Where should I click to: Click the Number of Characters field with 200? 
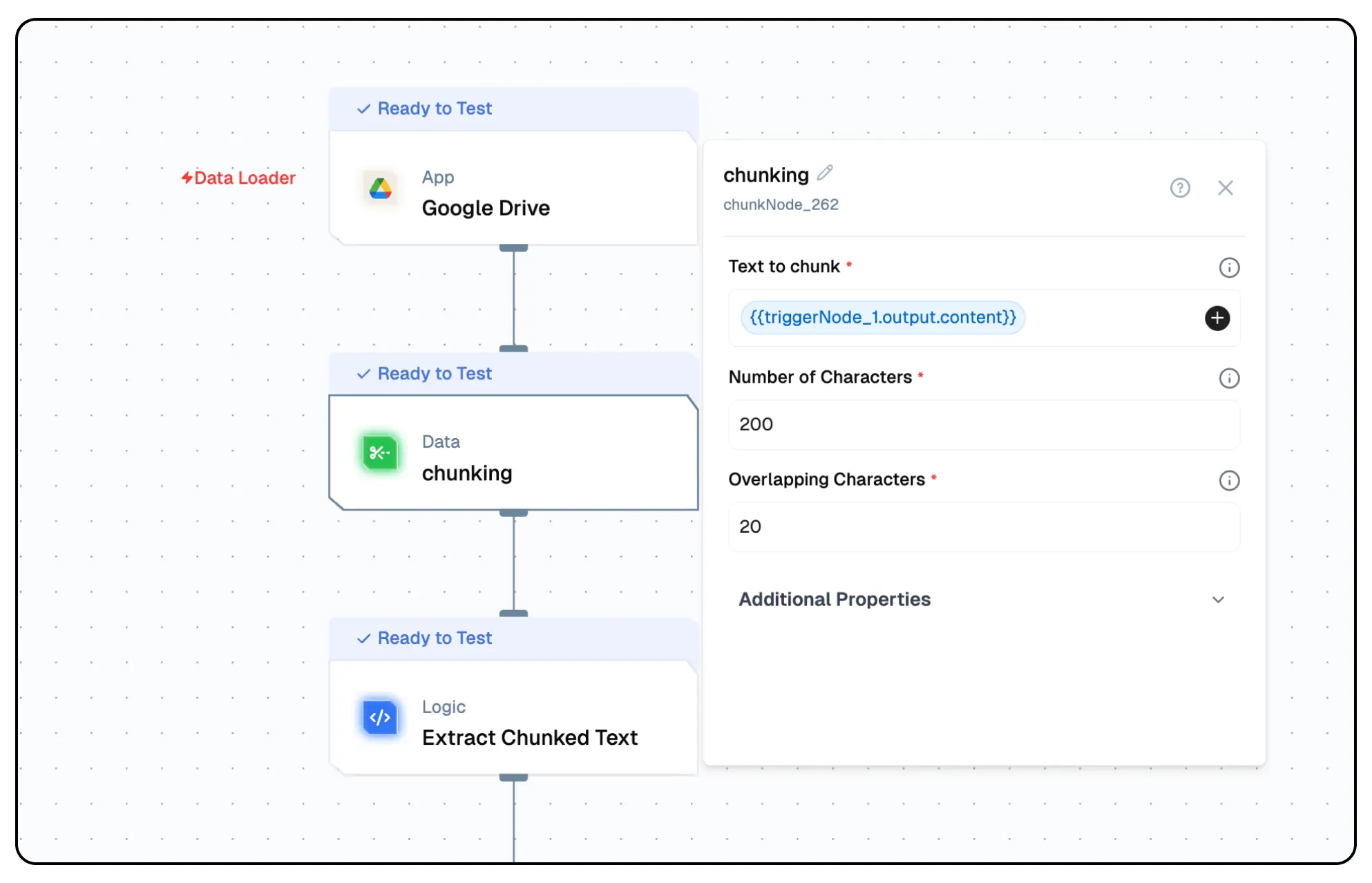tap(983, 424)
